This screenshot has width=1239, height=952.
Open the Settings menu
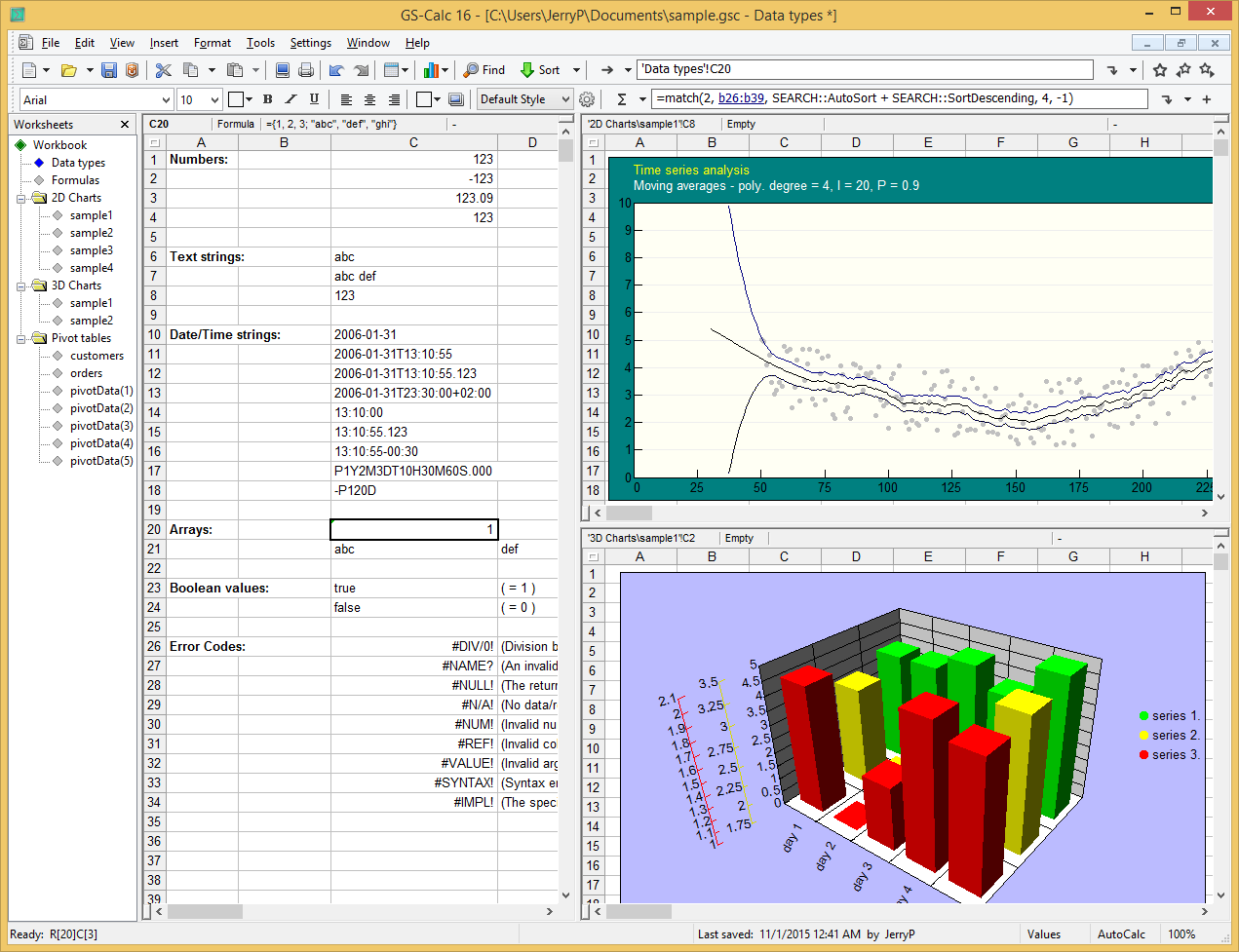pos(310,43)
